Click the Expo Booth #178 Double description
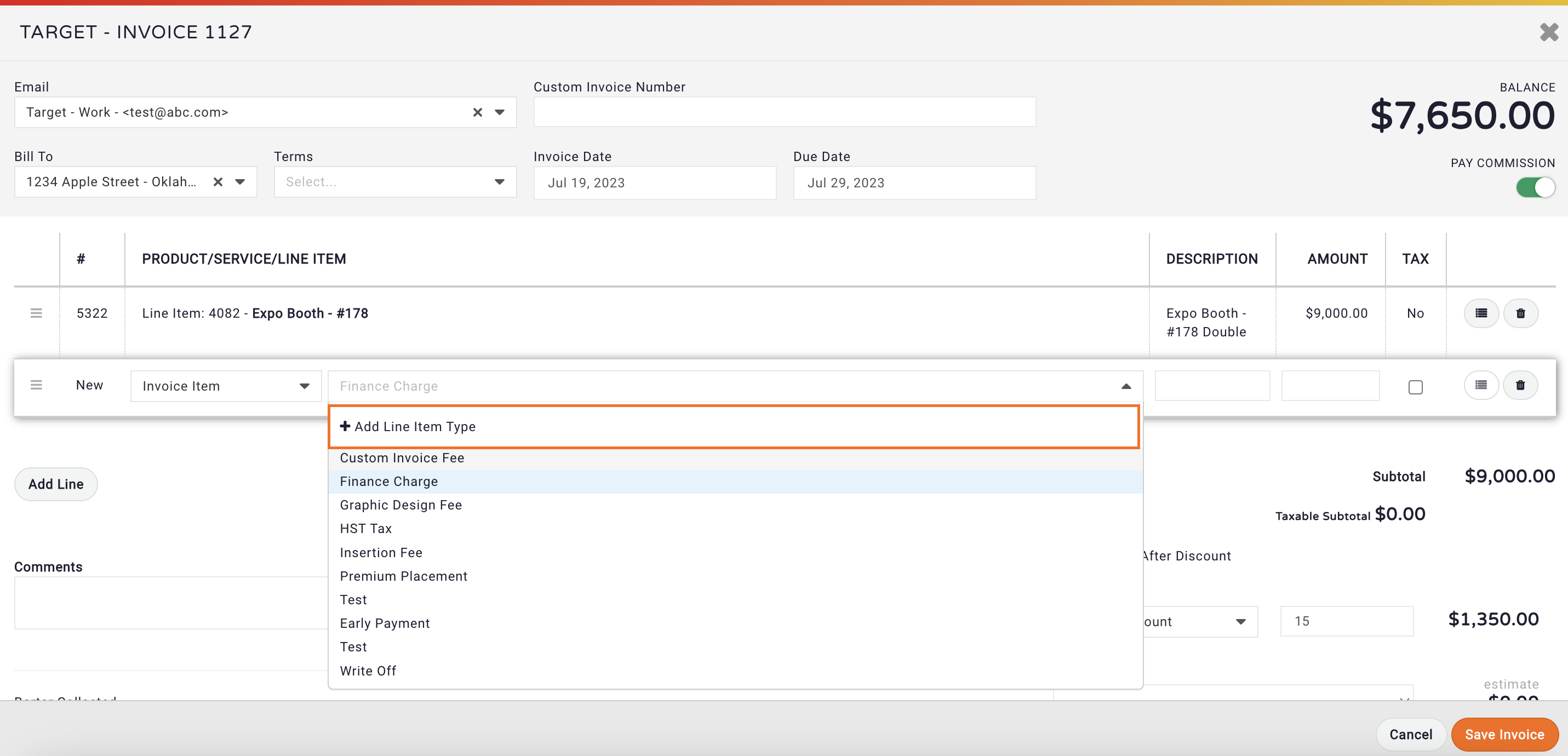The image size is (1568, 756). [1206, 323]
